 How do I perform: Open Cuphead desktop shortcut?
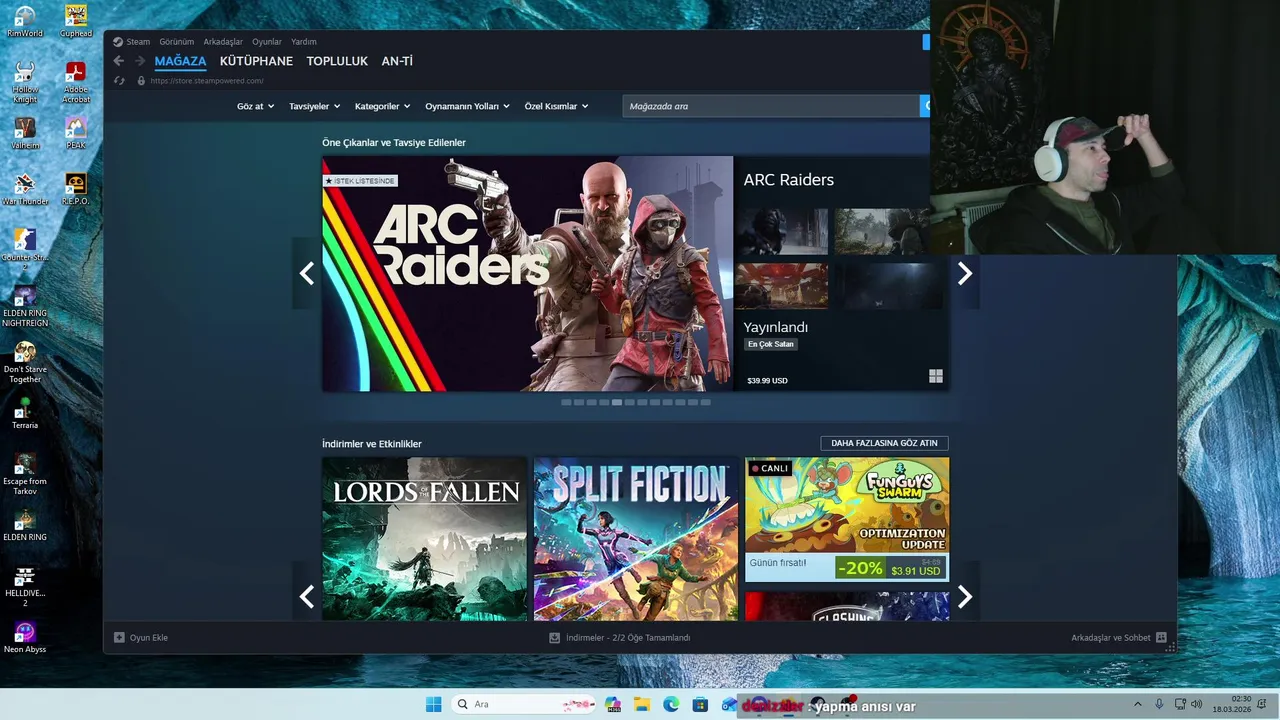76,22
